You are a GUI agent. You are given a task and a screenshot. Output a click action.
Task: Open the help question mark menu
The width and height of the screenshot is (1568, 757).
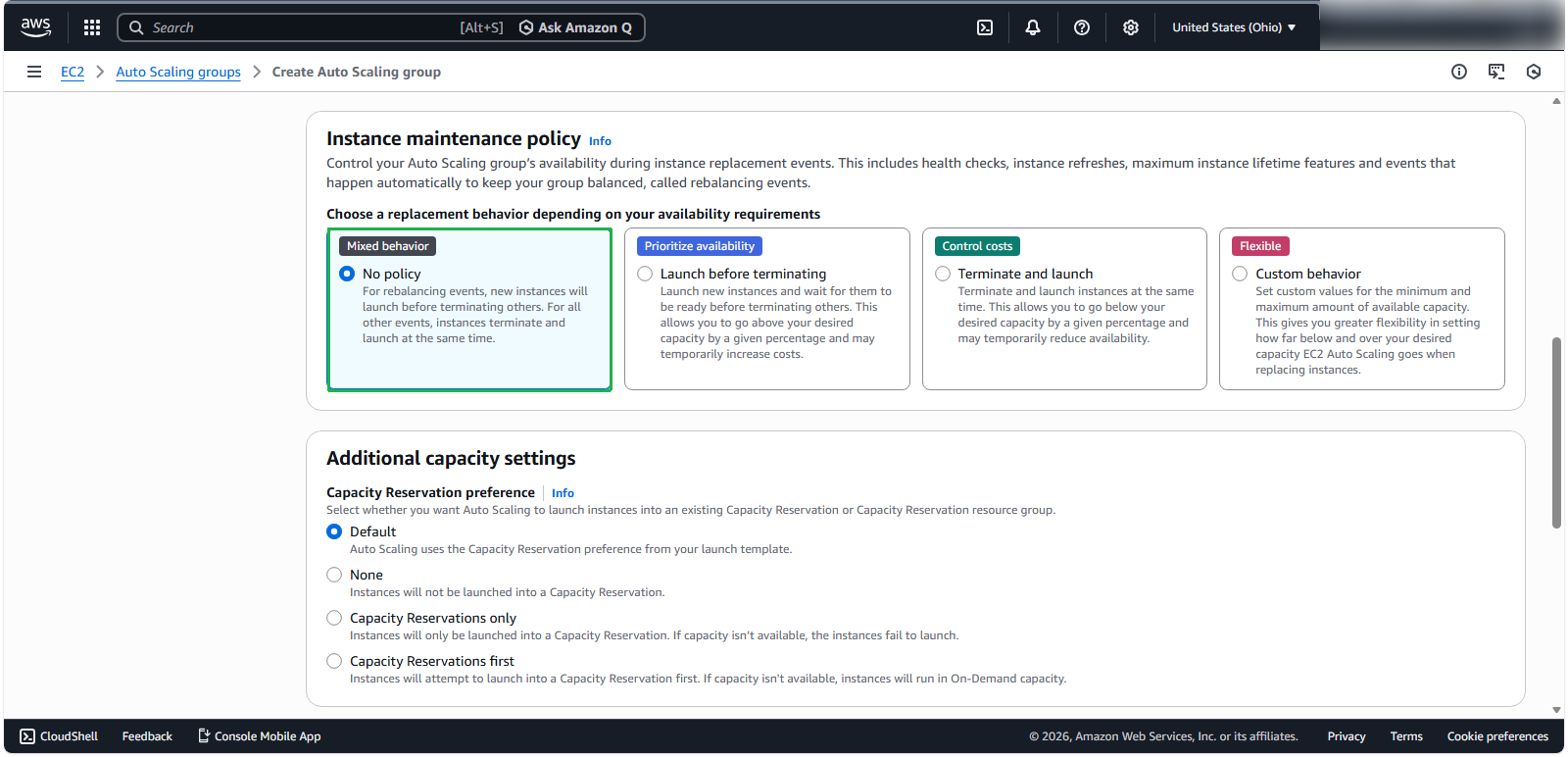1082,27
